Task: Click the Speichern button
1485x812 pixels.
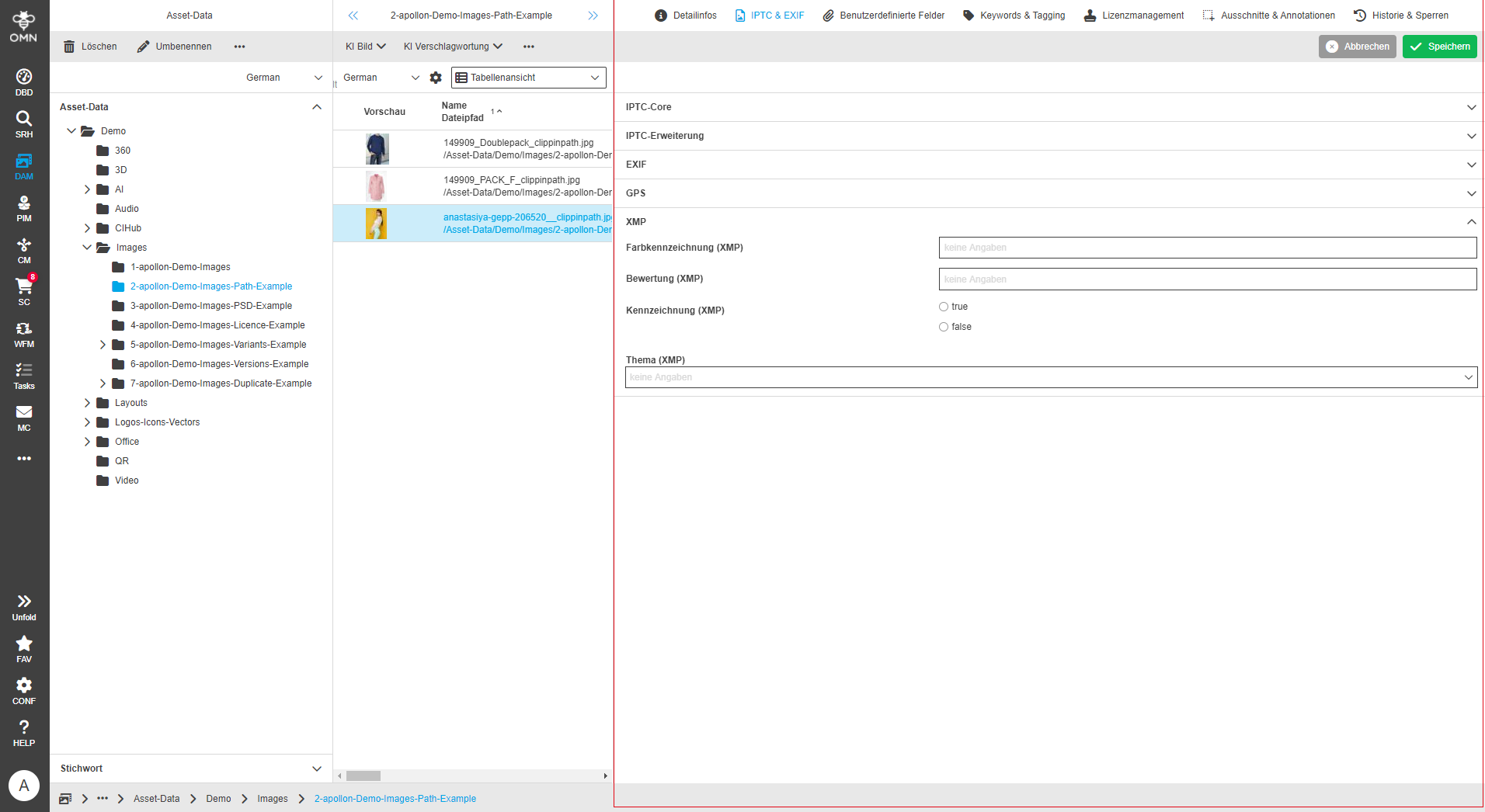Action: [1440, 47]
